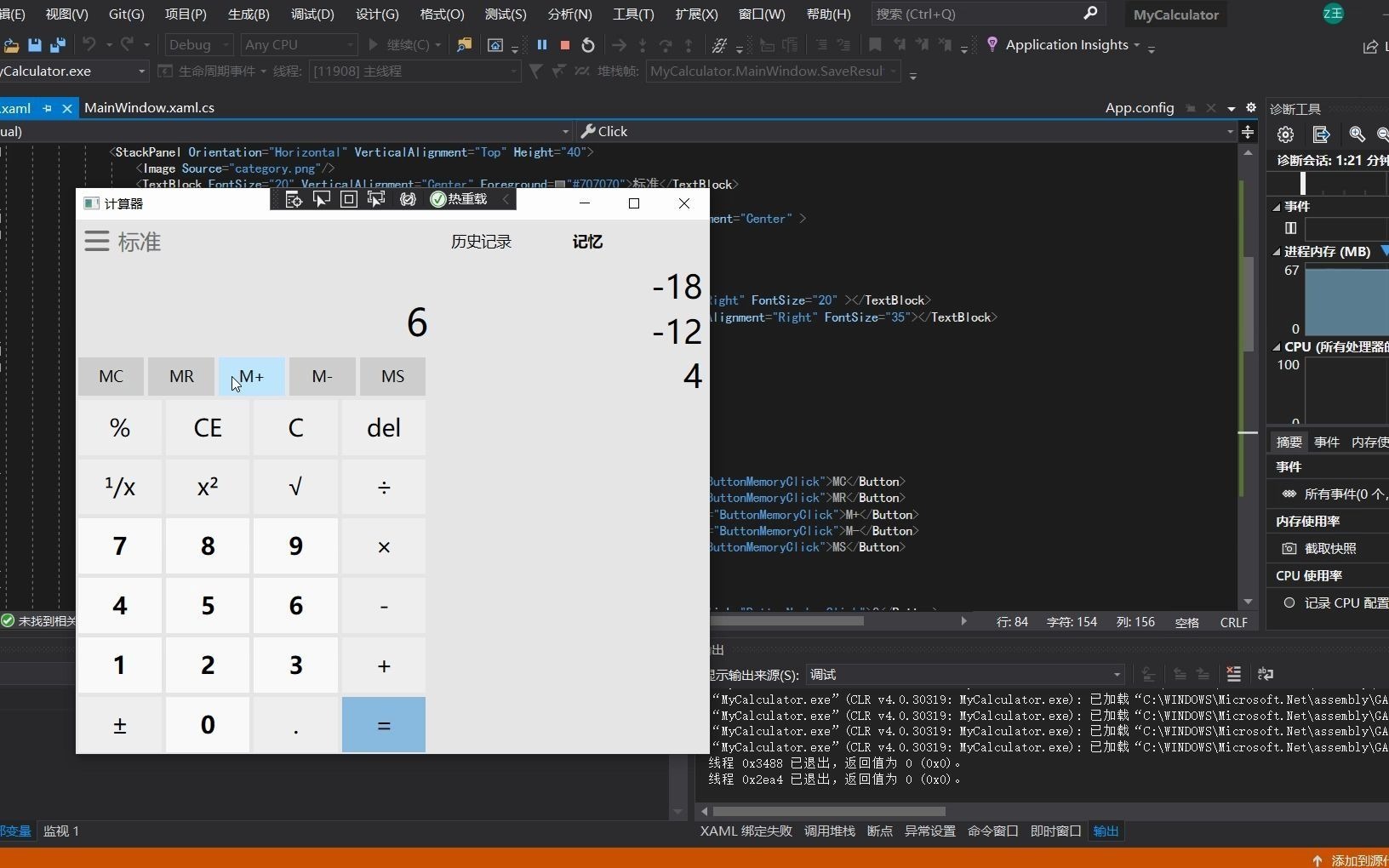This screenshot has height=868, width=1389.
Task: Switch to App.config tab
Action: click(x=1139, y=108)
